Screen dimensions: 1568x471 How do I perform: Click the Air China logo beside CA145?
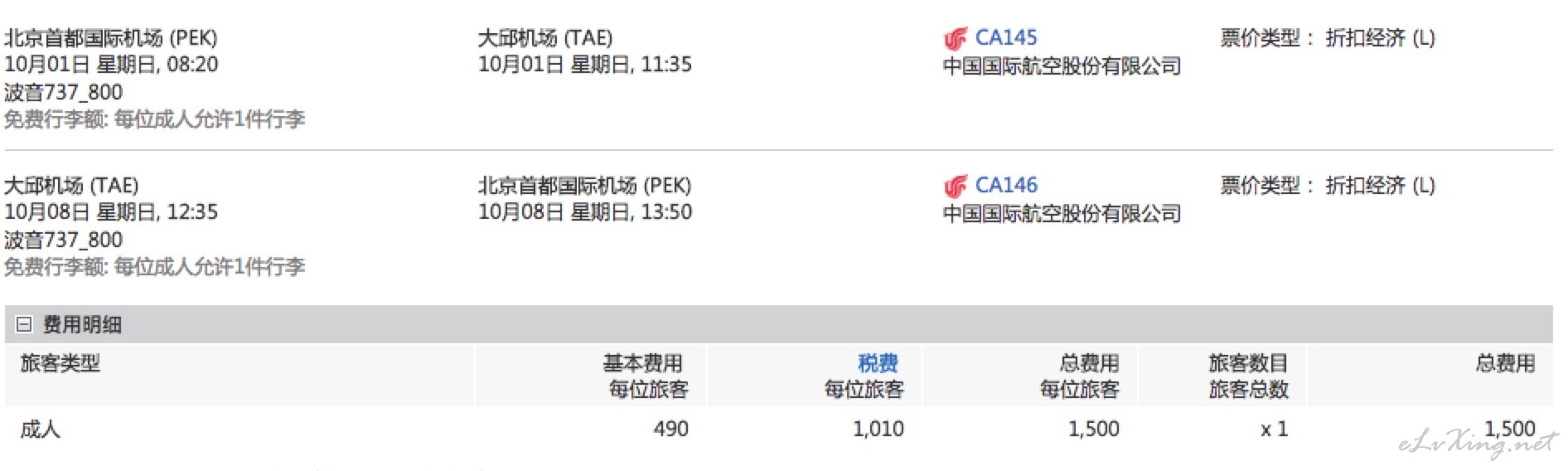point(955,38)
